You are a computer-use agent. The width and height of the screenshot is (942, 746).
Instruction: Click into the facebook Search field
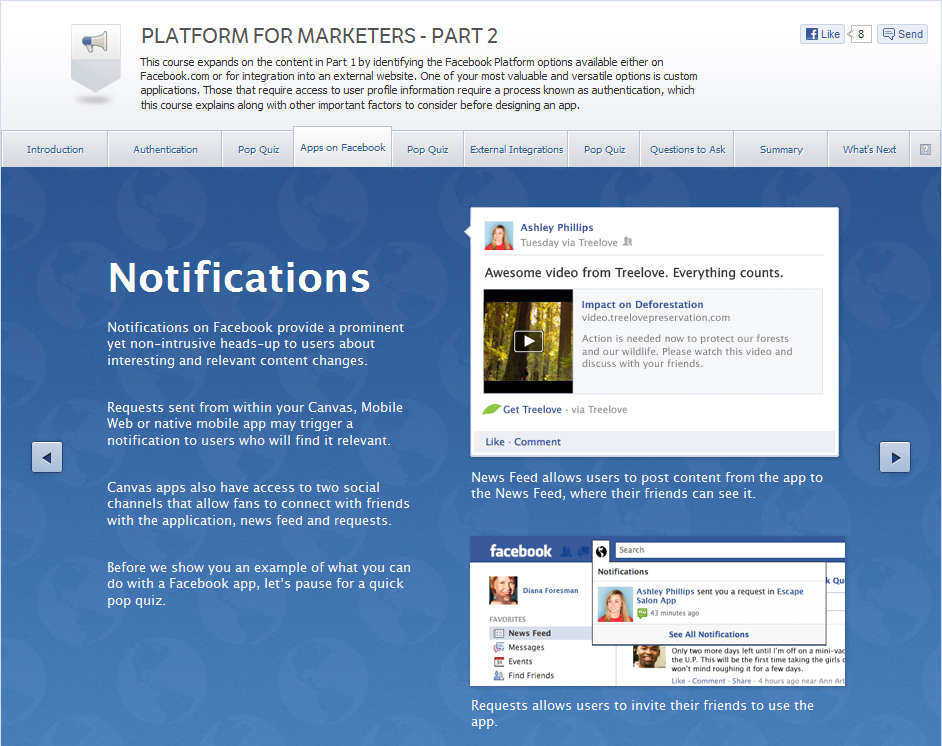[730, 550]
